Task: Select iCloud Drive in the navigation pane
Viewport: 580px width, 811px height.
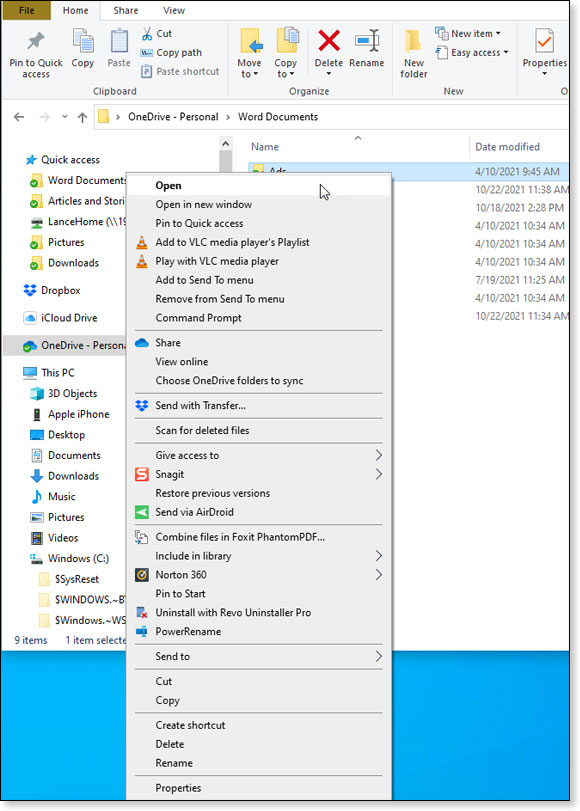Action: (69, 318)
